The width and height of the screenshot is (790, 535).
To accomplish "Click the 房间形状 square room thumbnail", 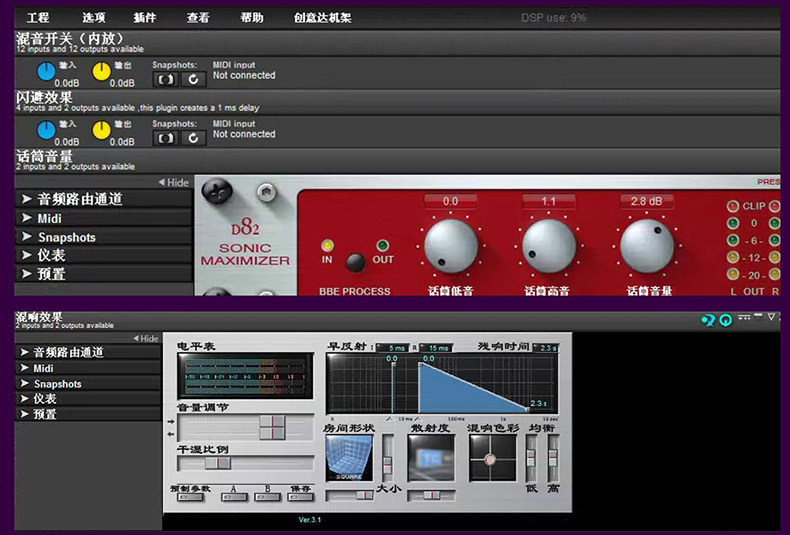I will coord(349,458).
